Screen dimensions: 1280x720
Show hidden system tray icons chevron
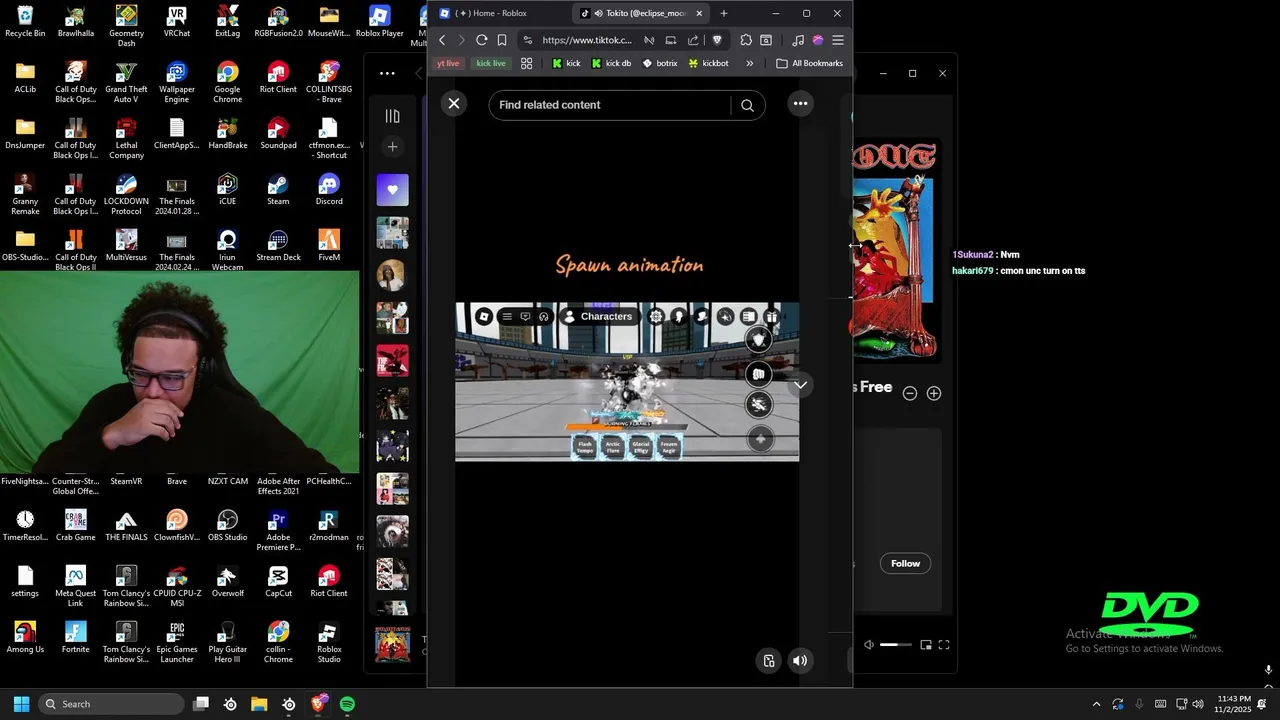pos(1096,704)
